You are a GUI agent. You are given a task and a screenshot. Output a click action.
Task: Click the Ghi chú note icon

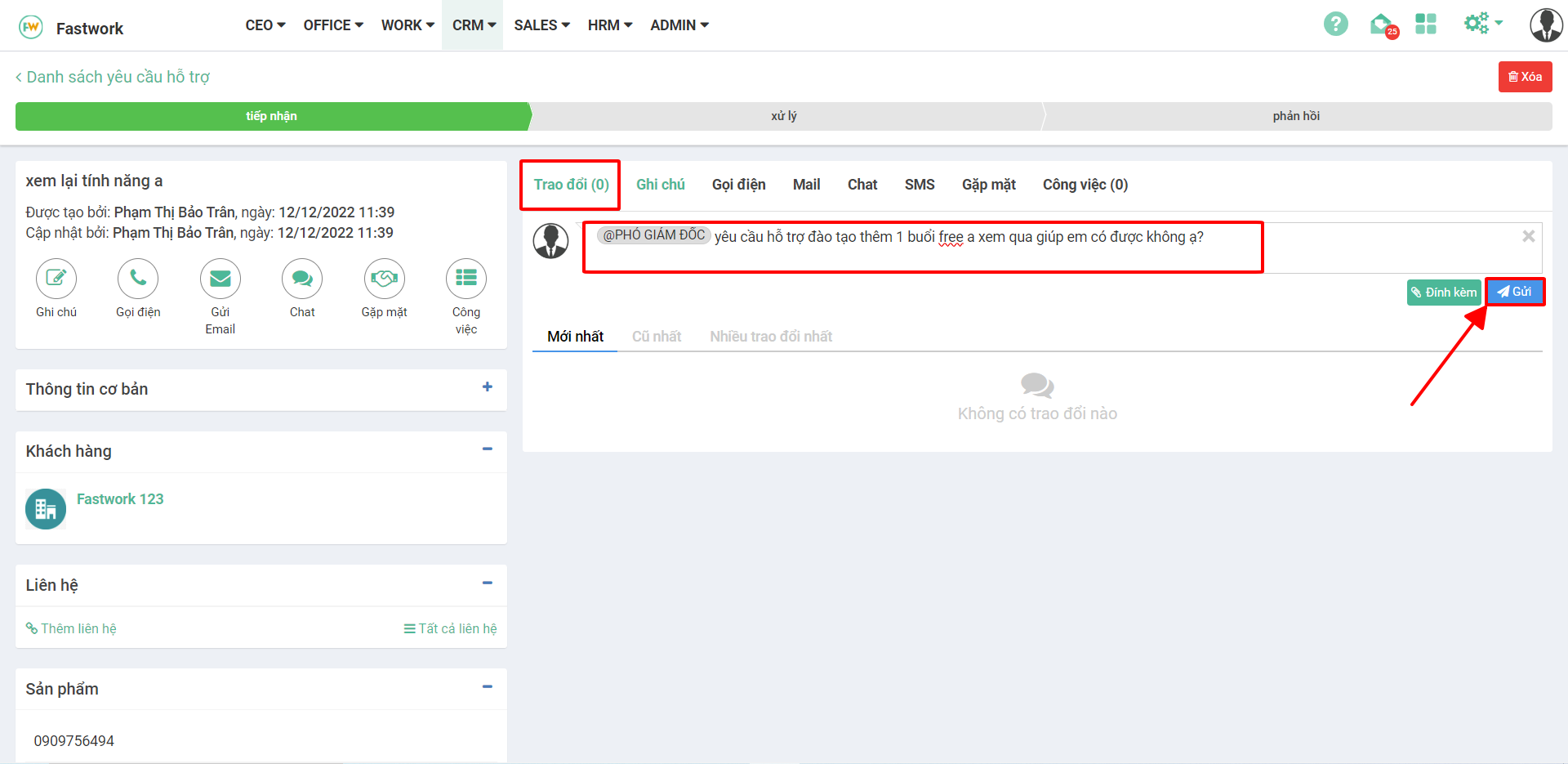(x=56, y=279)
